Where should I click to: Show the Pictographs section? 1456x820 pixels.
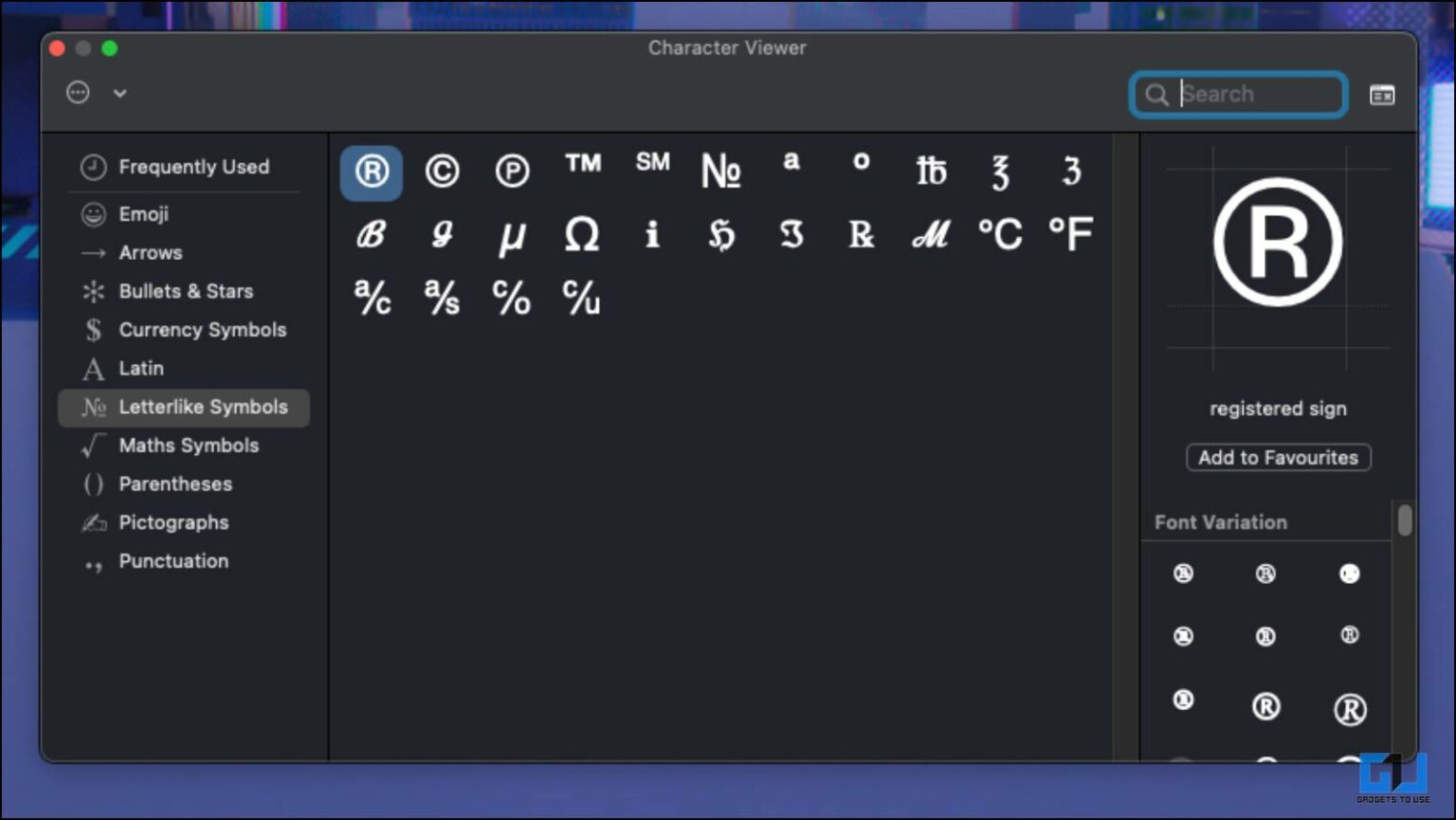point(173,522)
